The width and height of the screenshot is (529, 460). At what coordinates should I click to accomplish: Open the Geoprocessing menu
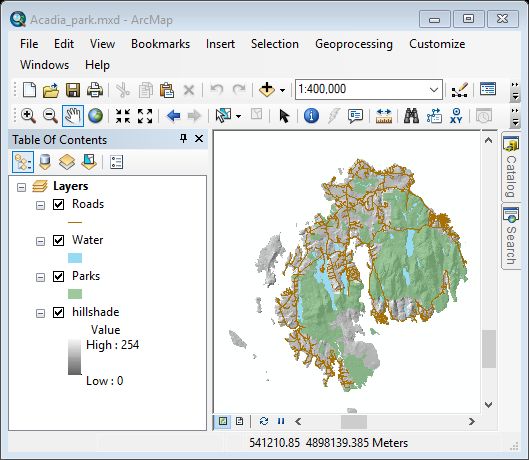(x=354, y=44)
